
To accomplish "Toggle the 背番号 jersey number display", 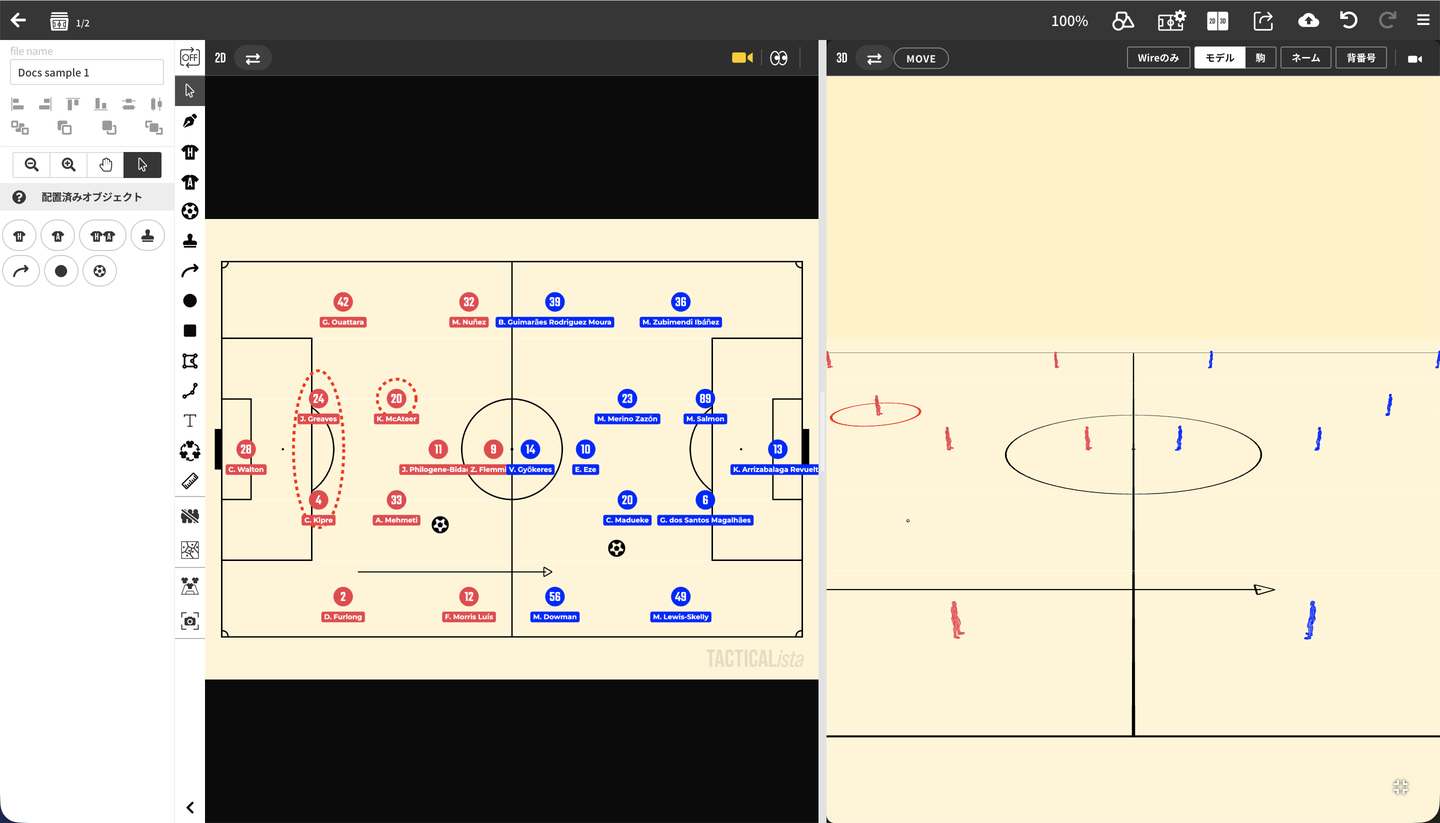I will click(1361, 58).
